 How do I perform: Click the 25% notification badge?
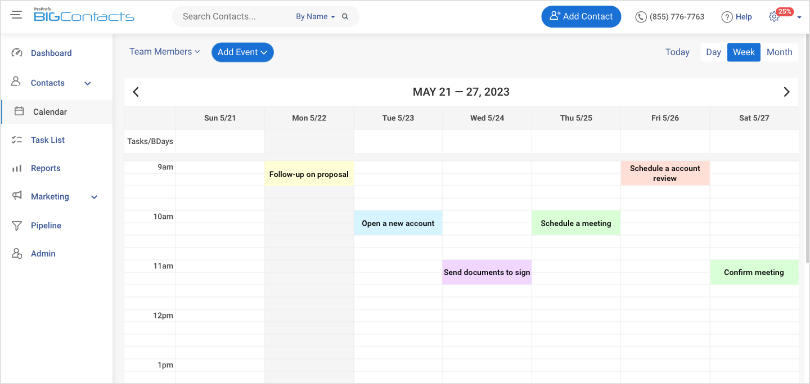point(785,11)
